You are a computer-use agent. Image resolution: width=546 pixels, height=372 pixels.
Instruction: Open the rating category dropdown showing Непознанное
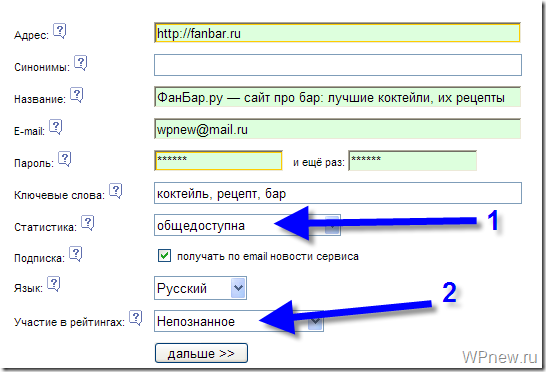pos(239,321)
